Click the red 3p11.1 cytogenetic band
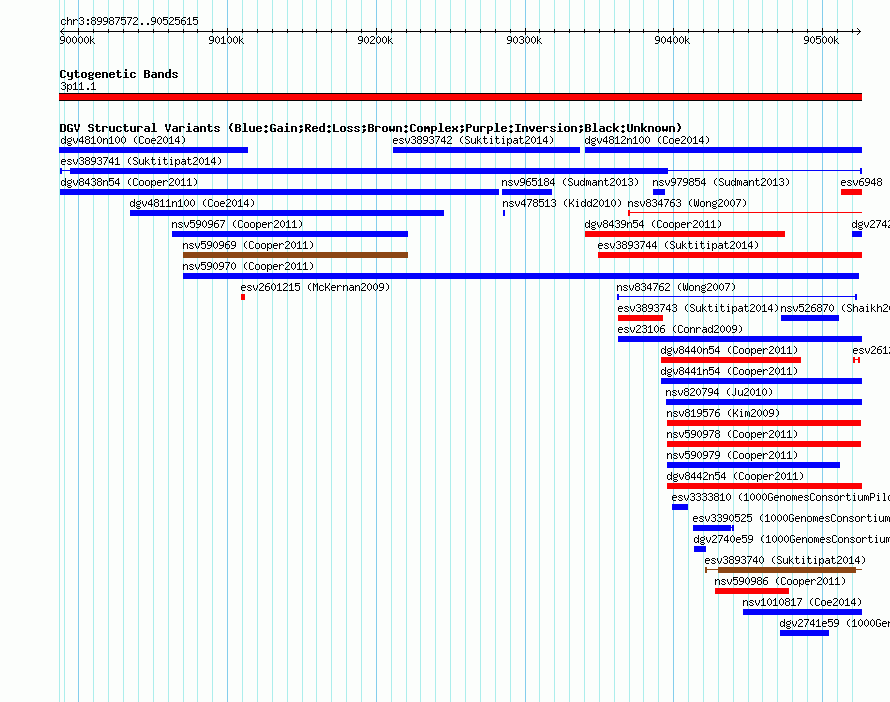This screenshot has width=890, height=702. (460, 97)
